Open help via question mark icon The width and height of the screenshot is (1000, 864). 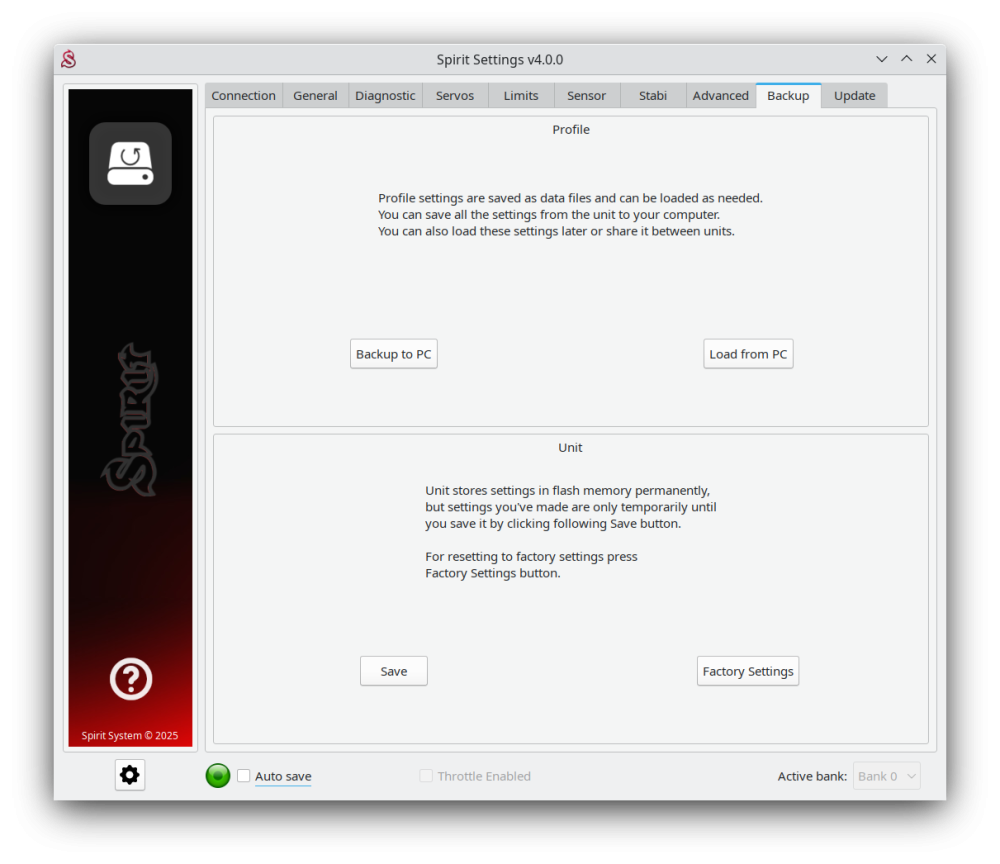[x=130, y=680]
